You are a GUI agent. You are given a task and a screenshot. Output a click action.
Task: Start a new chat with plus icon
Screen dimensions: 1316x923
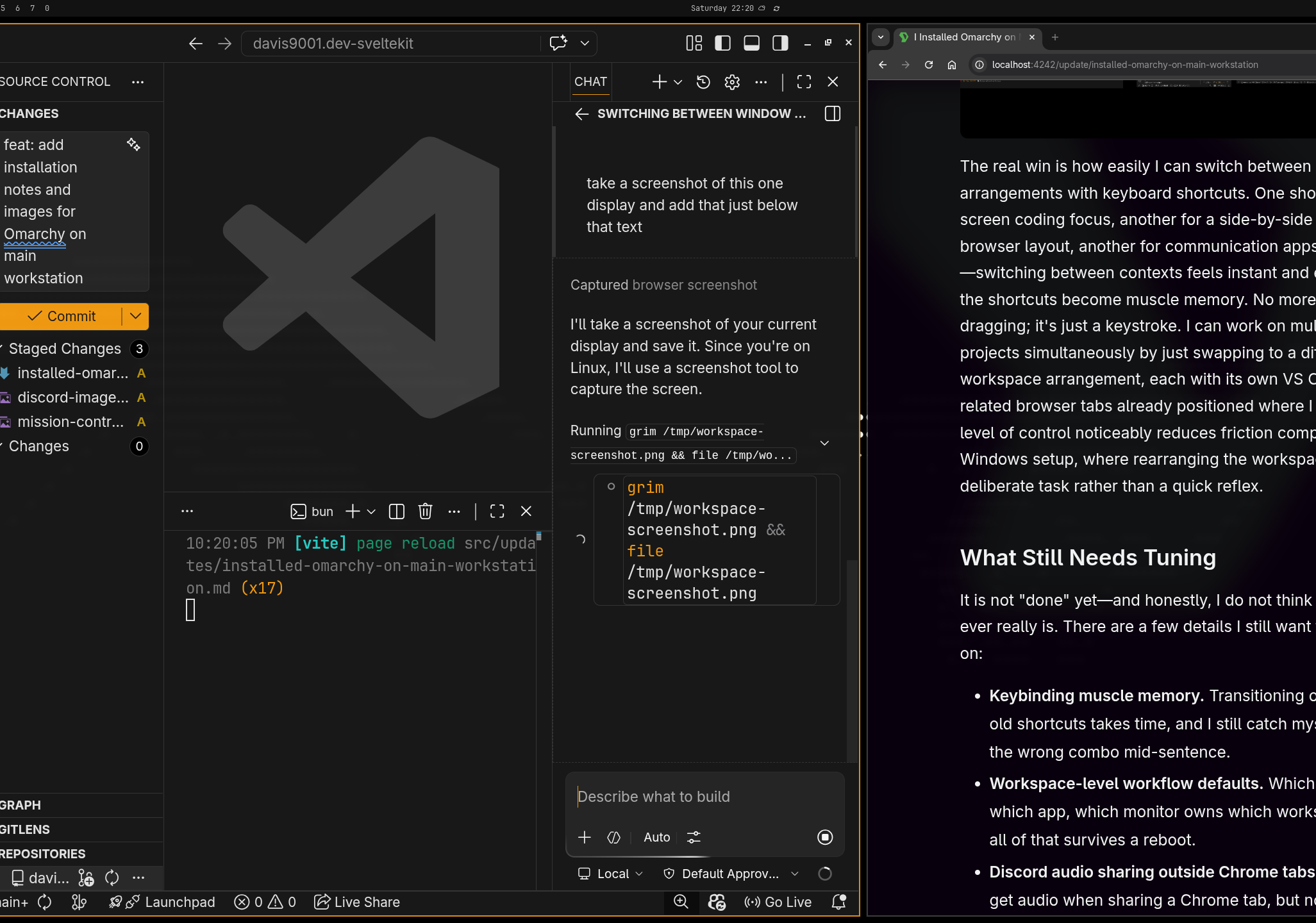coord(659,81)
